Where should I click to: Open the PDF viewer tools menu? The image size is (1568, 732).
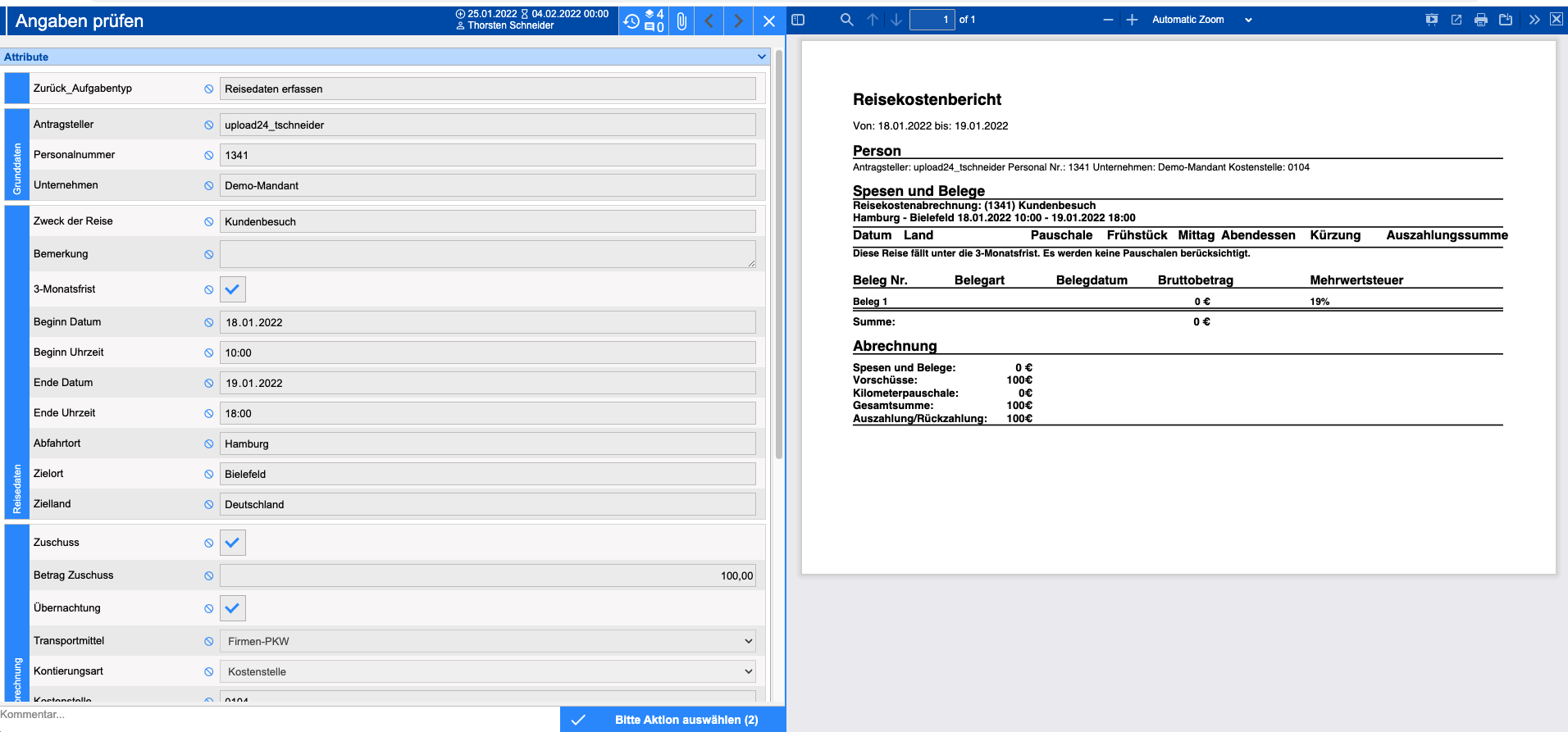click(x=1534, y=20)
